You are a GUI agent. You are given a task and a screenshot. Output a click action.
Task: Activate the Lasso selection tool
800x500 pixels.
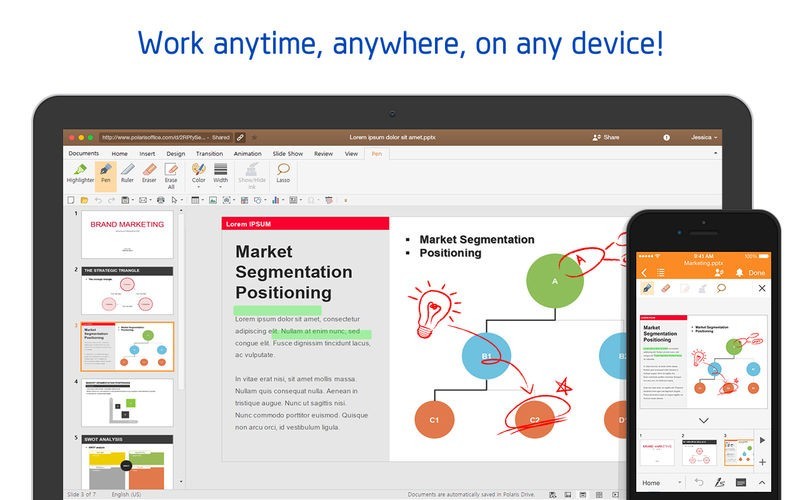tap(283, 173)
